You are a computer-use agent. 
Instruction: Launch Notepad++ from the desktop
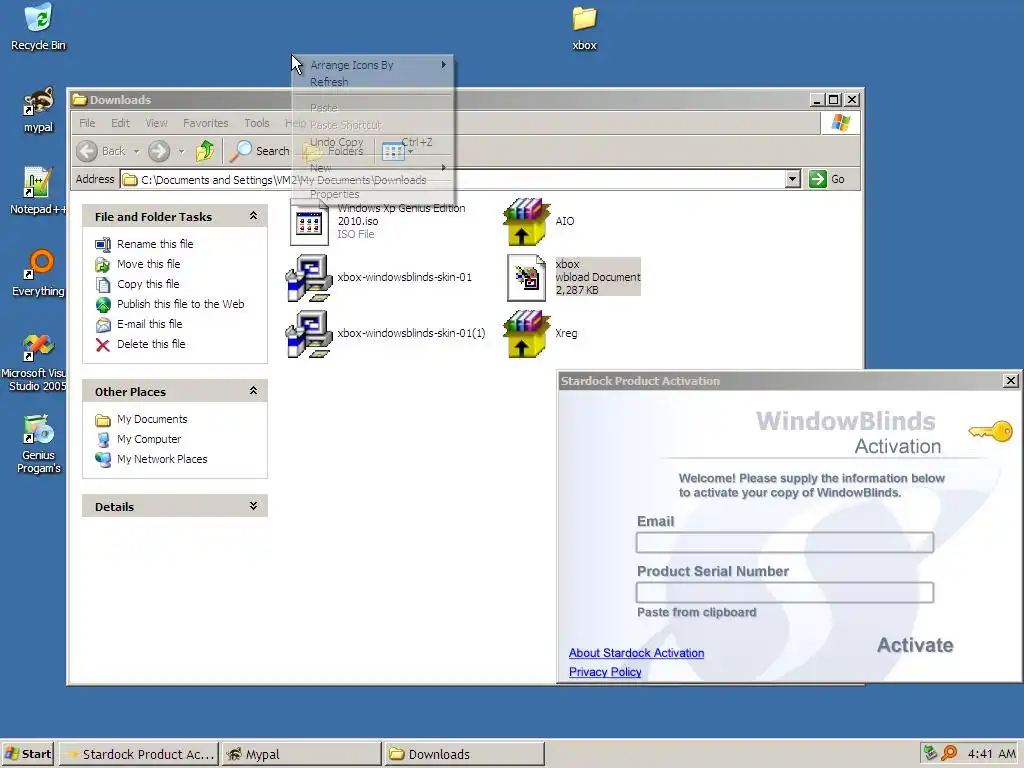coord(38,191)
